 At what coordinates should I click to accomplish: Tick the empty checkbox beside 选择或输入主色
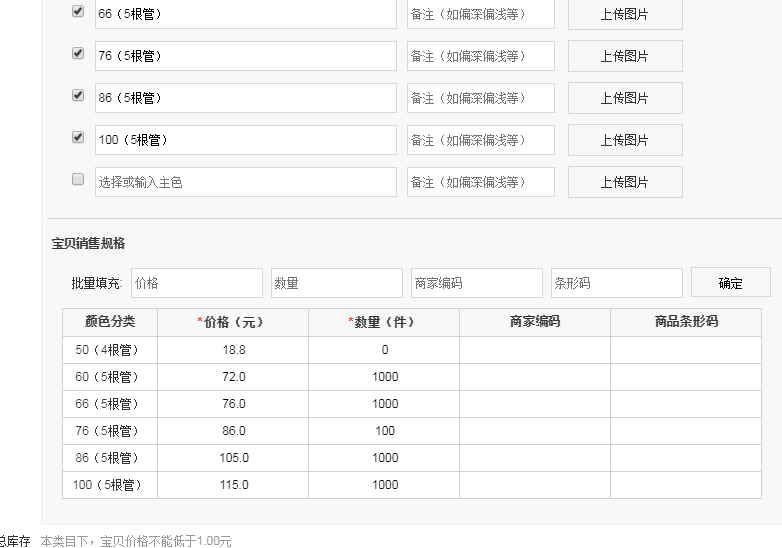78,180
